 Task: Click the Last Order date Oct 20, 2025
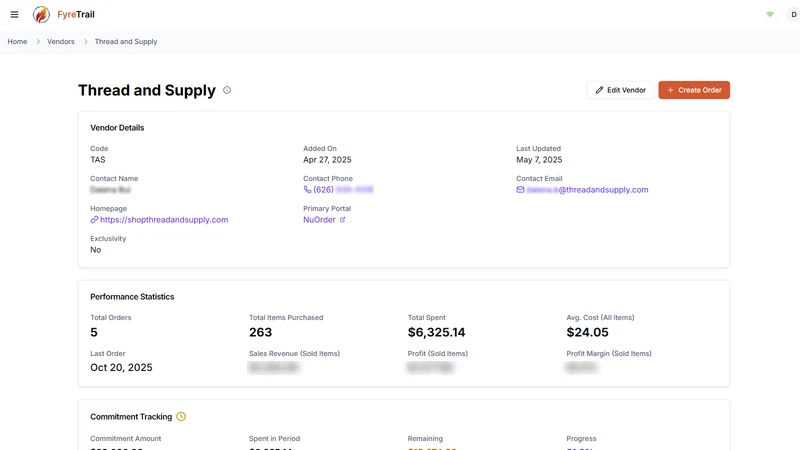(121, 367)
